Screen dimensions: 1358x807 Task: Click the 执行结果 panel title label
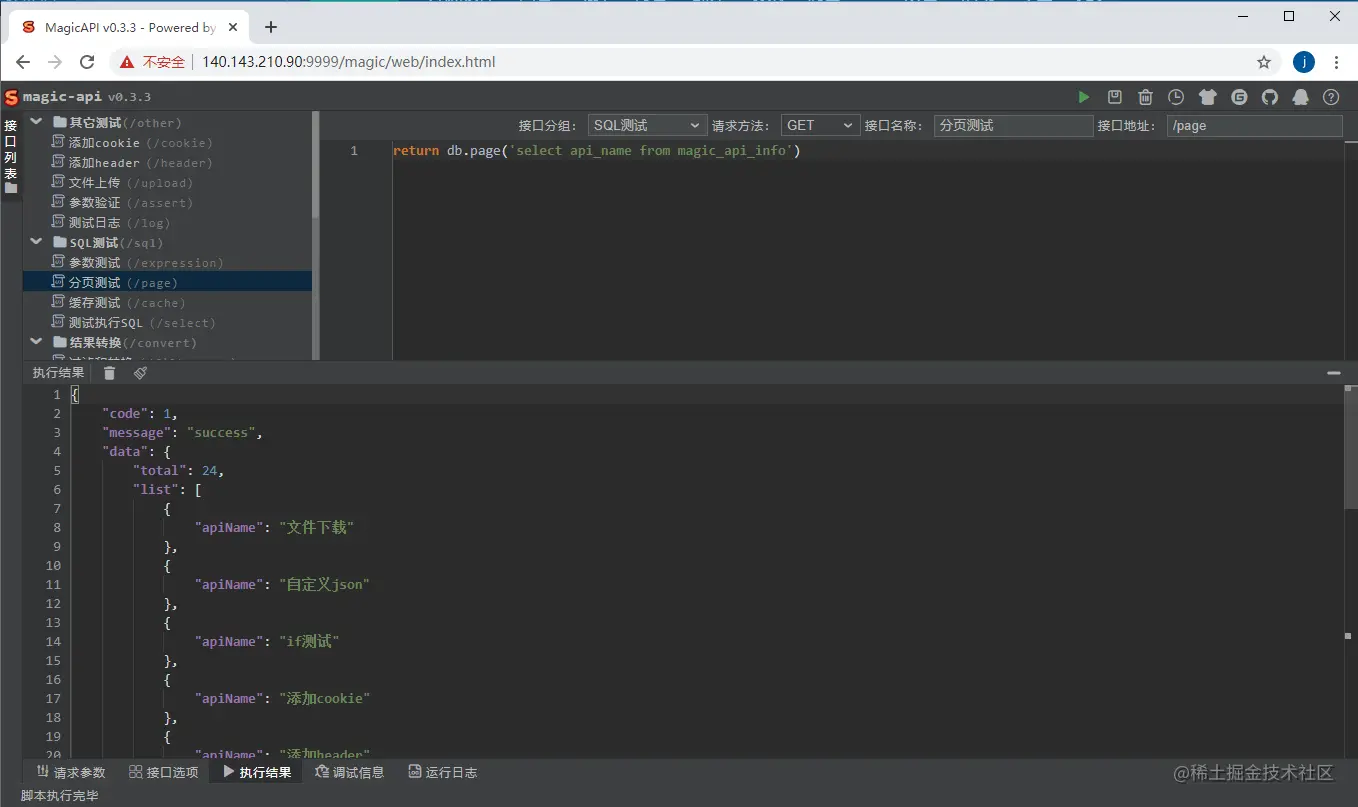point(58,373)
